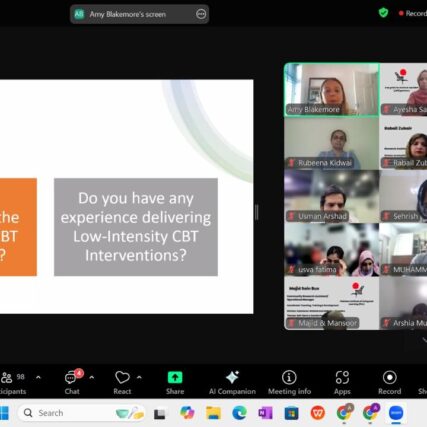Expand the Chat options caret

tap(92, 377)
